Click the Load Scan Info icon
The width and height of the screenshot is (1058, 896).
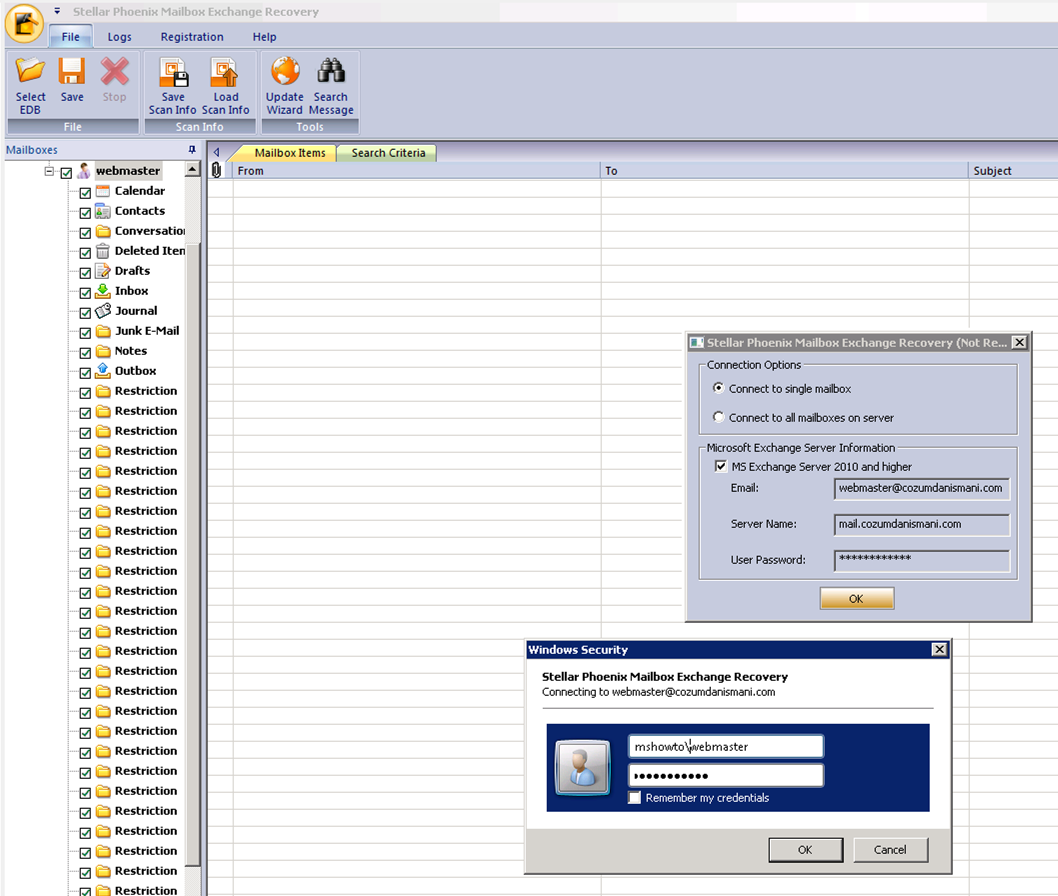point(225,73)
